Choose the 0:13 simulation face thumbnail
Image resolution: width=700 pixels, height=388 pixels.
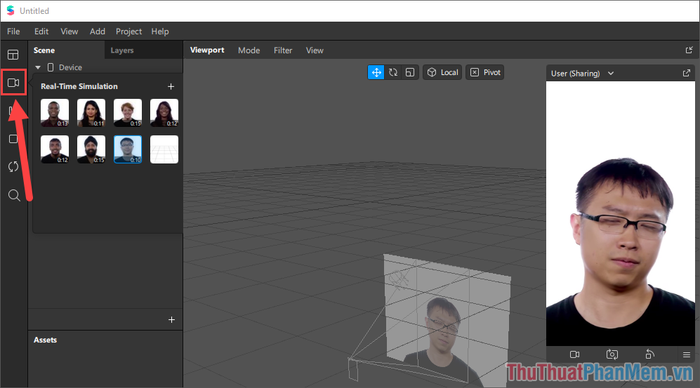pos(55,113)
